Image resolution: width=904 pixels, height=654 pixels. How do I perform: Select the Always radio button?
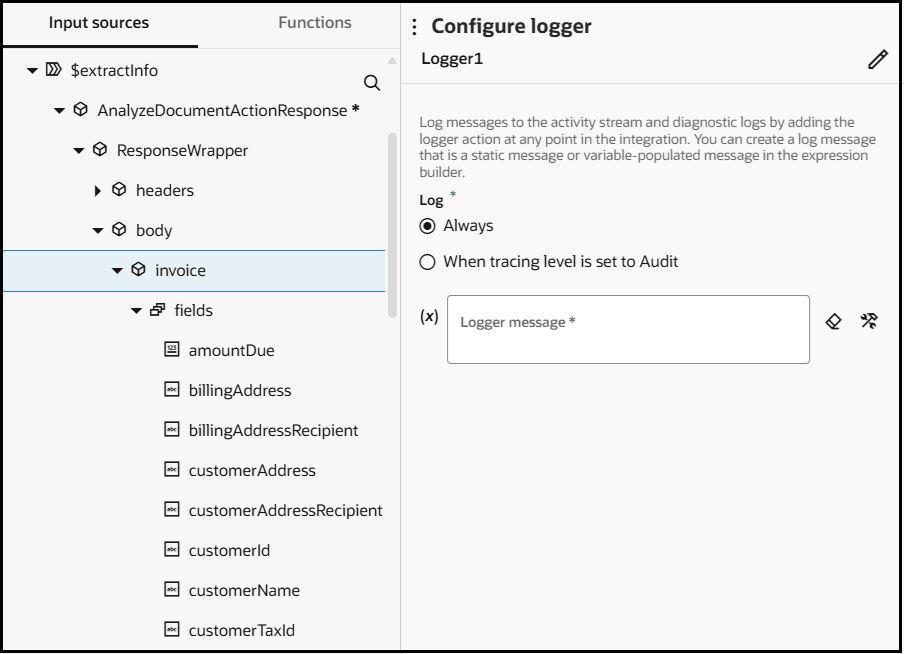click(427, 226)
